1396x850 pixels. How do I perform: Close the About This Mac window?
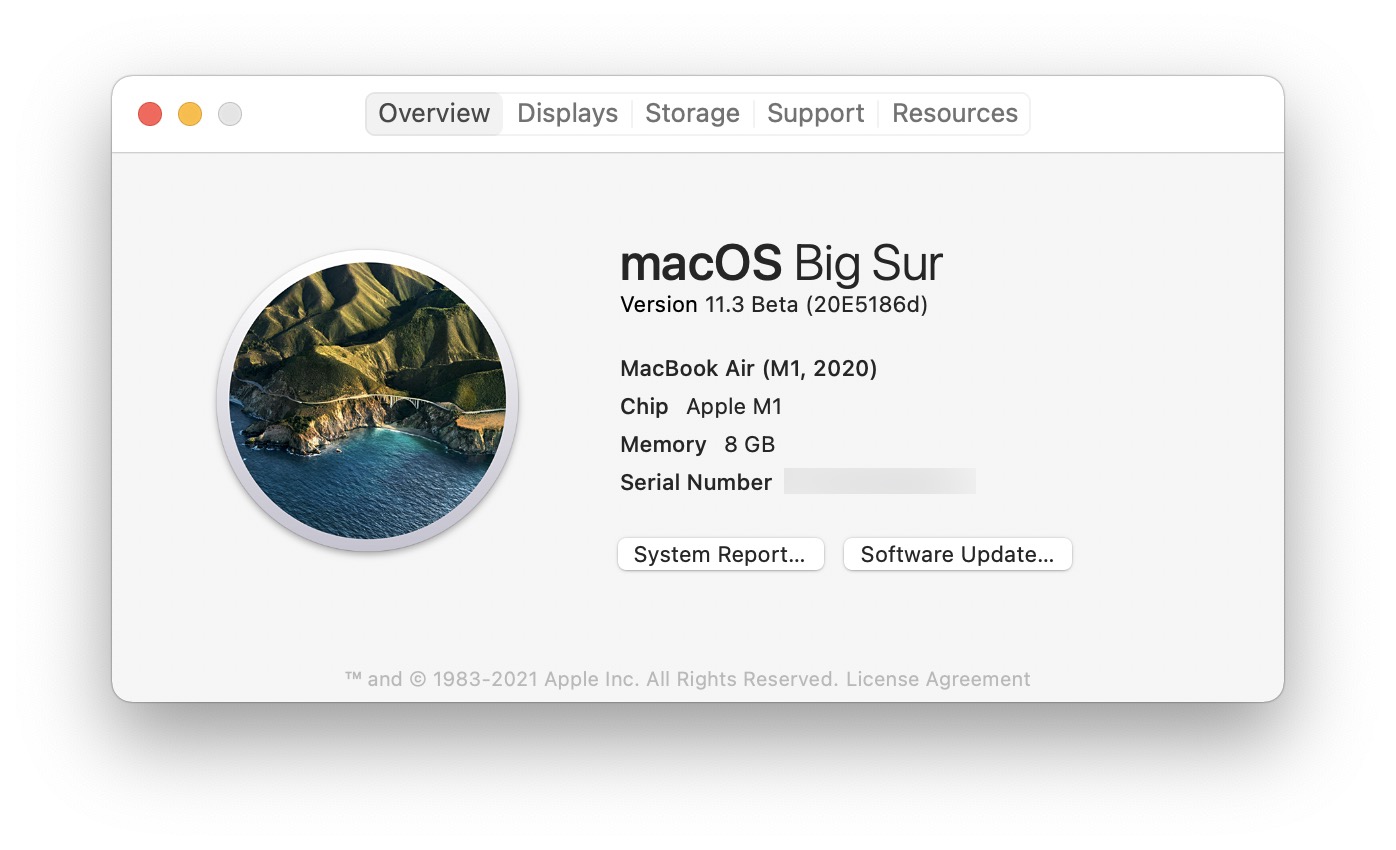tap(150, 114)
